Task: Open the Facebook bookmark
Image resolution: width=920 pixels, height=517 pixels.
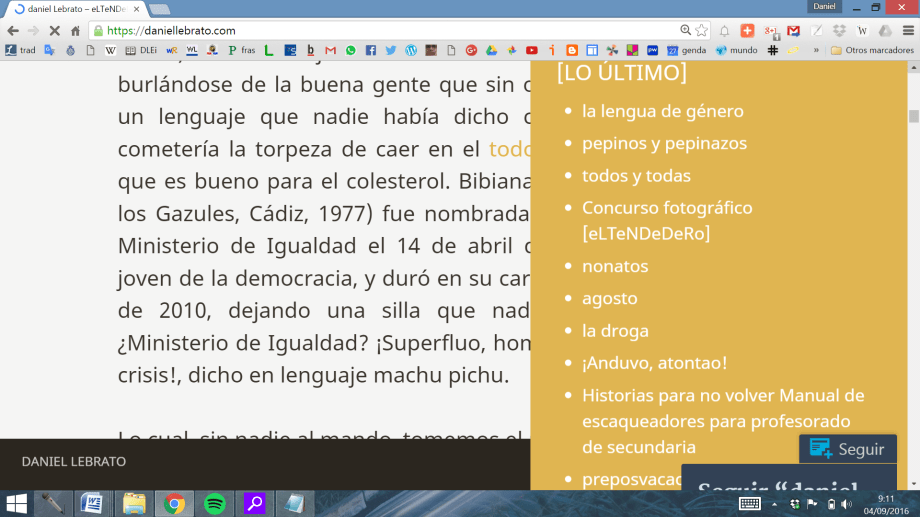Action: (371, 50)
